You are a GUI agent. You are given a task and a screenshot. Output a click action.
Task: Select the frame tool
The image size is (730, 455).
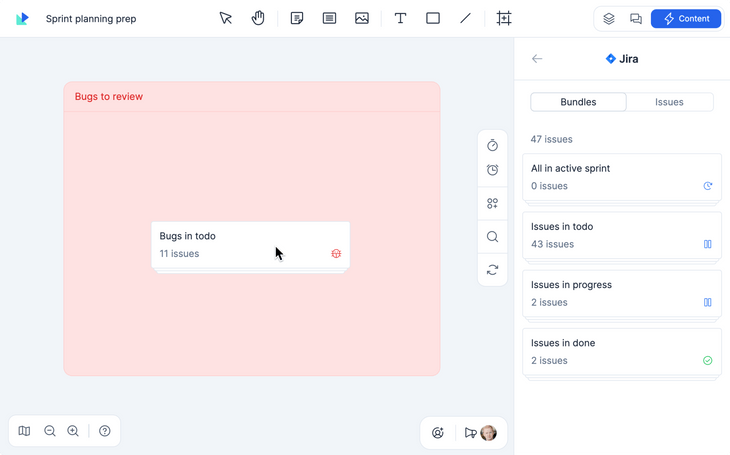click(504, 19)
